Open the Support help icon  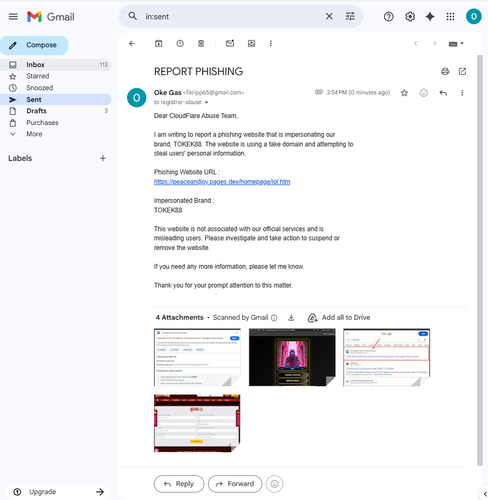(389, 17)
